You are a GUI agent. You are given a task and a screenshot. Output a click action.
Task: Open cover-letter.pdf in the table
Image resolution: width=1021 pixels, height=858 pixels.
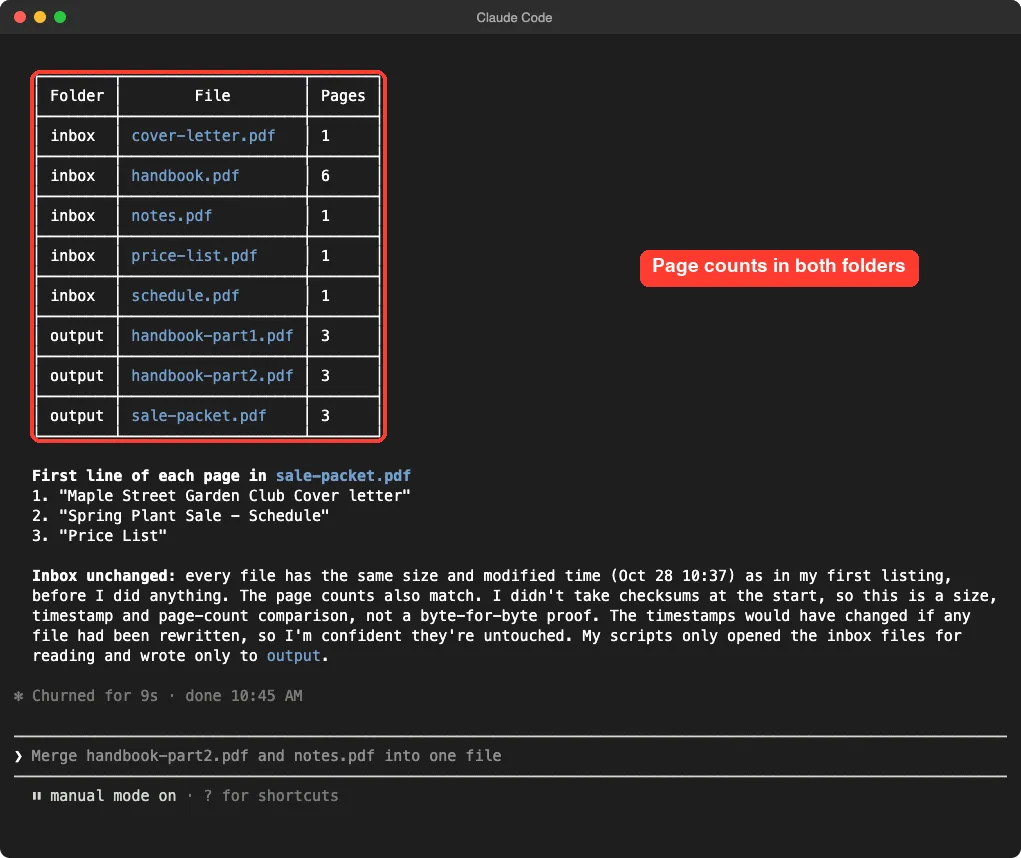(x=203, y=136)
